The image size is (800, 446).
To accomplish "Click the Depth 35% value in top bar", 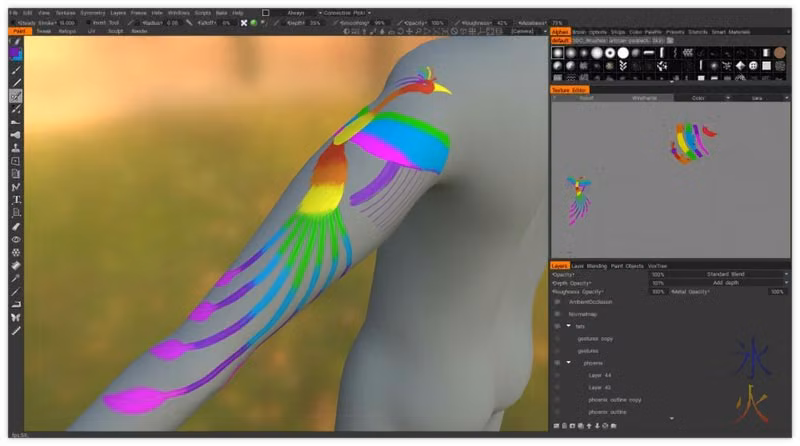I will [315, 23].
